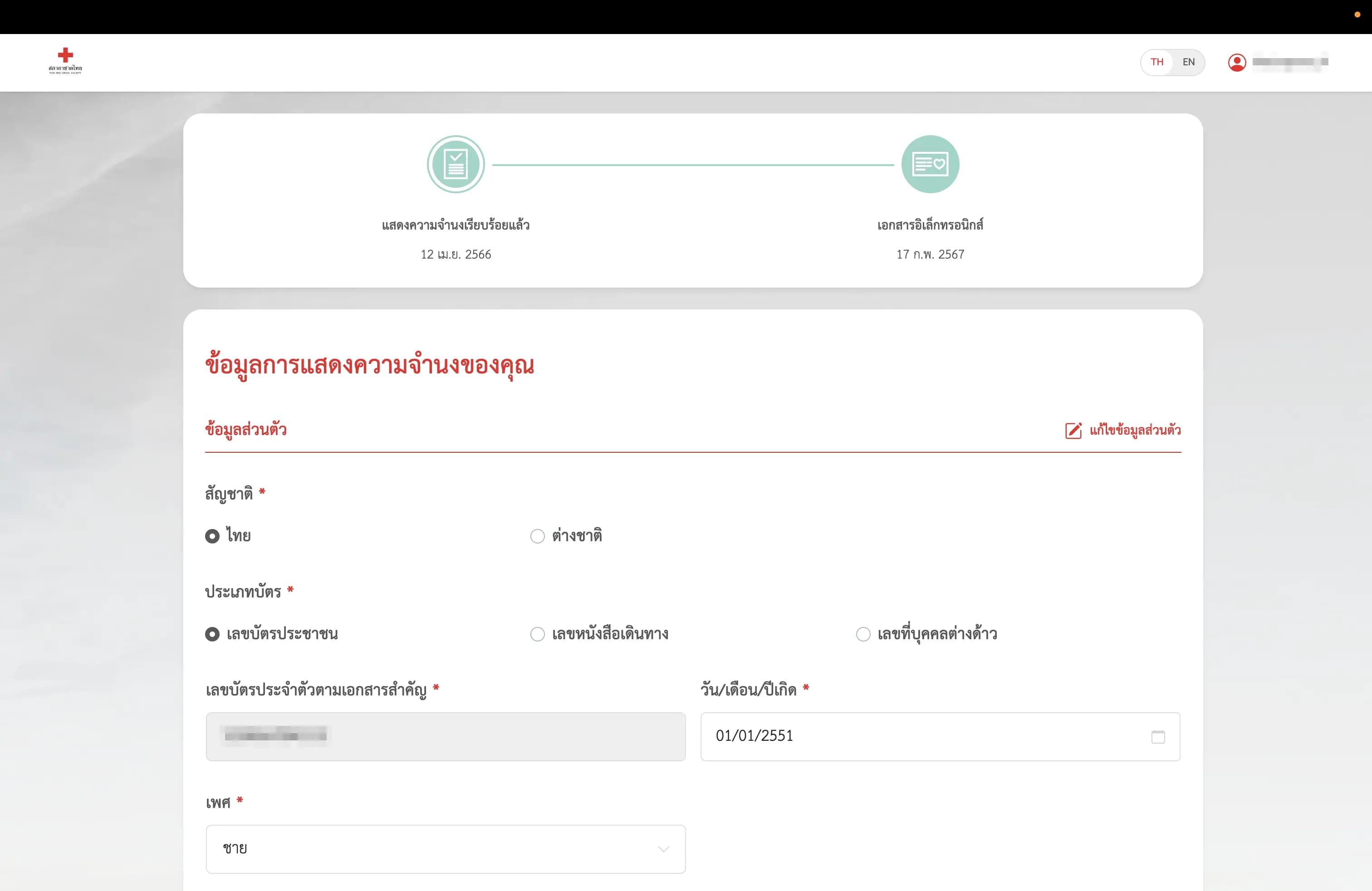Screen dimensions: 1372x891
Task: Click the แก้ไขข้อมูลส่วนตัว edit link
Action: (1135, 431)
